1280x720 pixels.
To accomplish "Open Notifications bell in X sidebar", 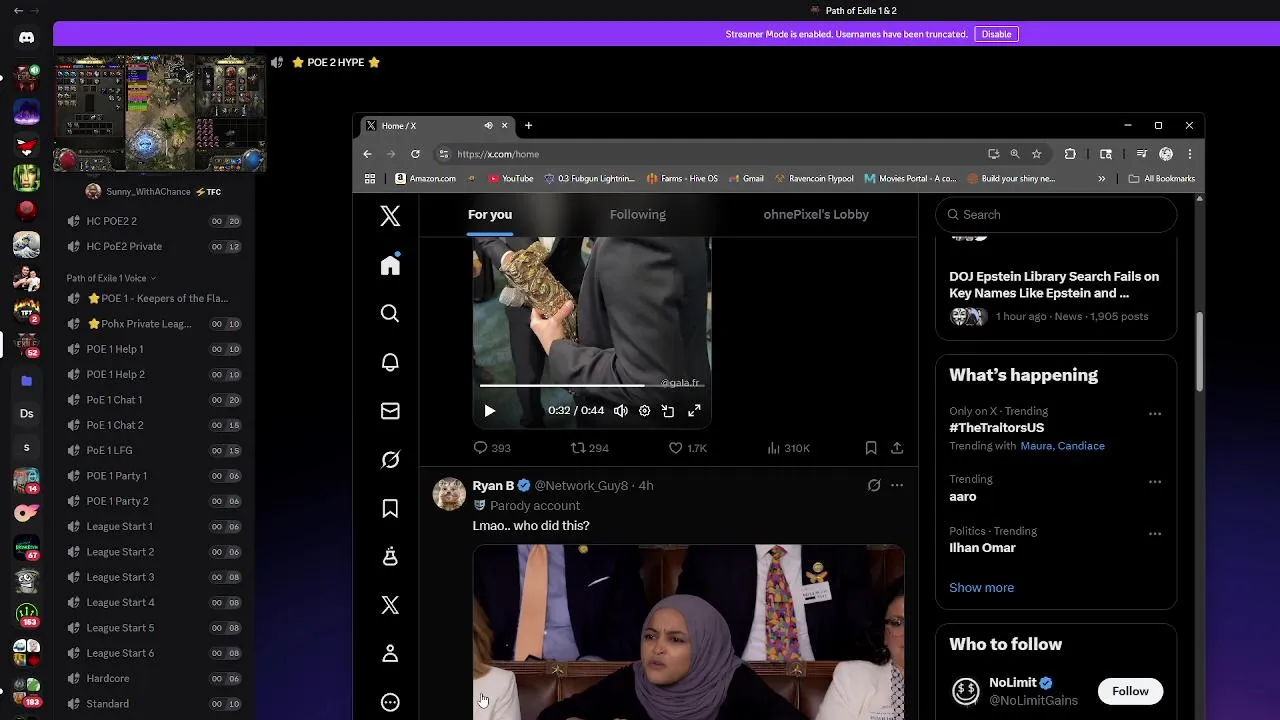I will pyautogui.click(x=390, y=362).
